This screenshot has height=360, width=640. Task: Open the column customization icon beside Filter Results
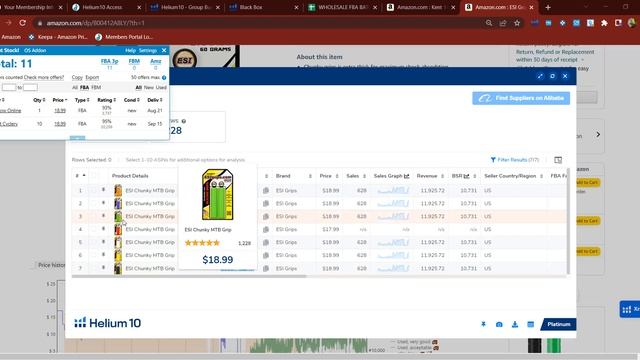tap(558, 160)
